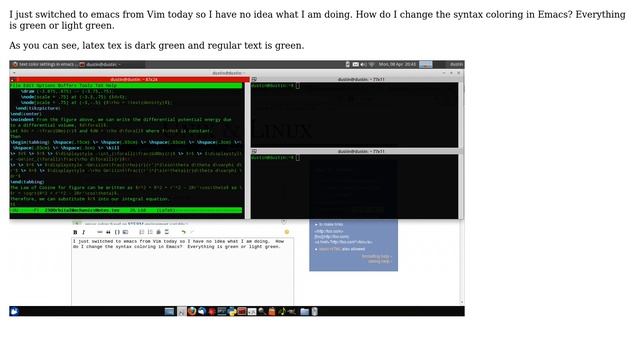
Task: Click the Italic button in the post editor
Action: point(84,232)
